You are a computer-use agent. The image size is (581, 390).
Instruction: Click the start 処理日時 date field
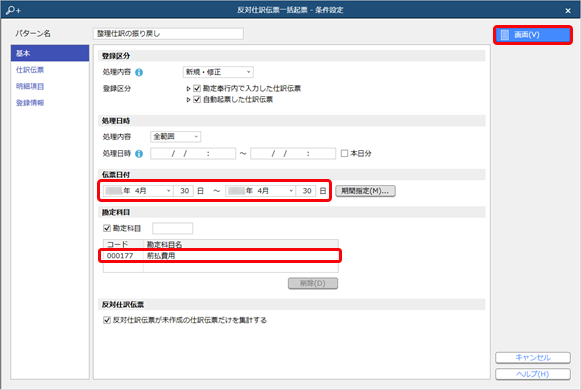coord(193,153)
